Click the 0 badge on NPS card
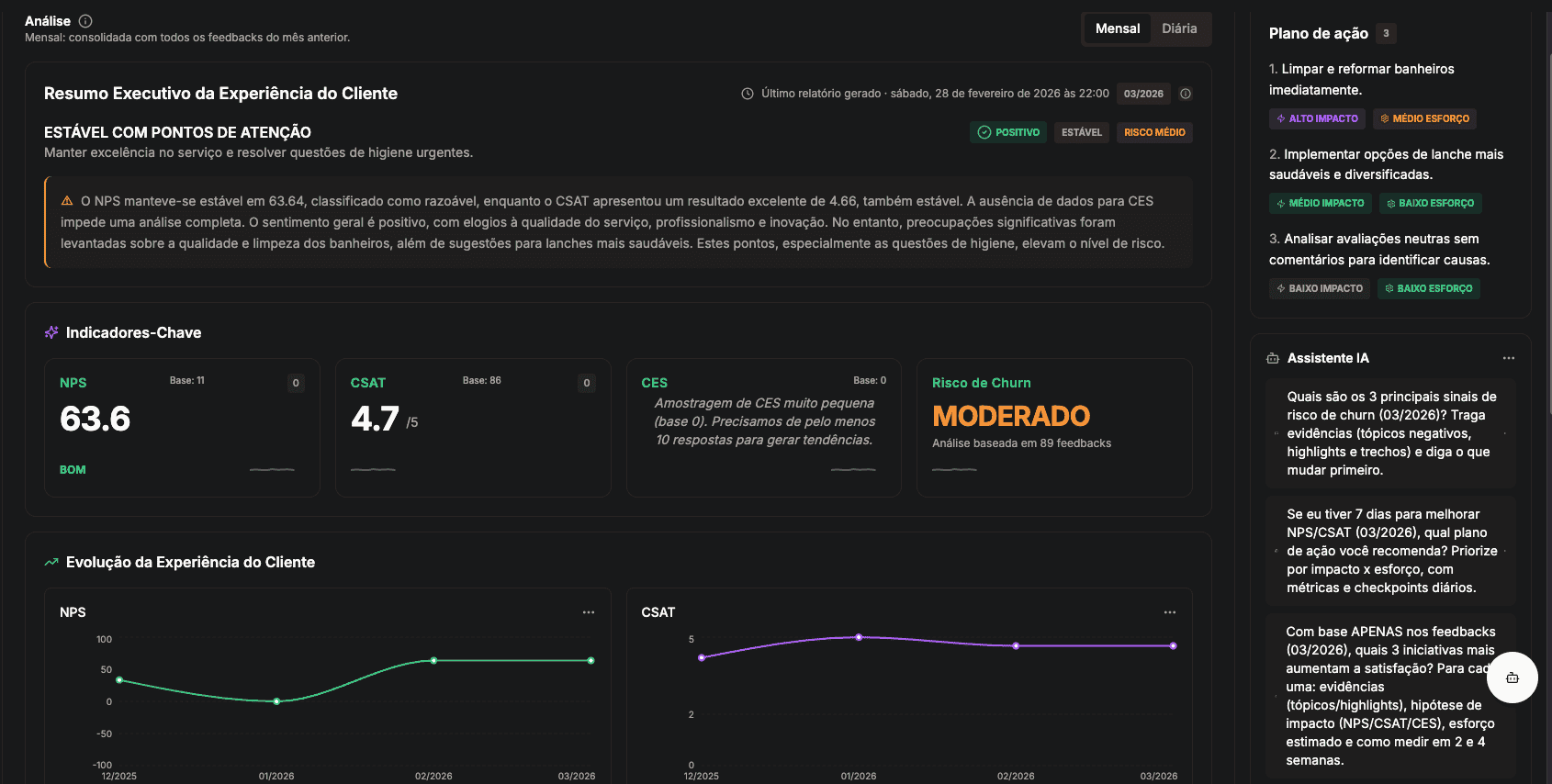This screenshot has height=784, width=1552. coord(296,383)
